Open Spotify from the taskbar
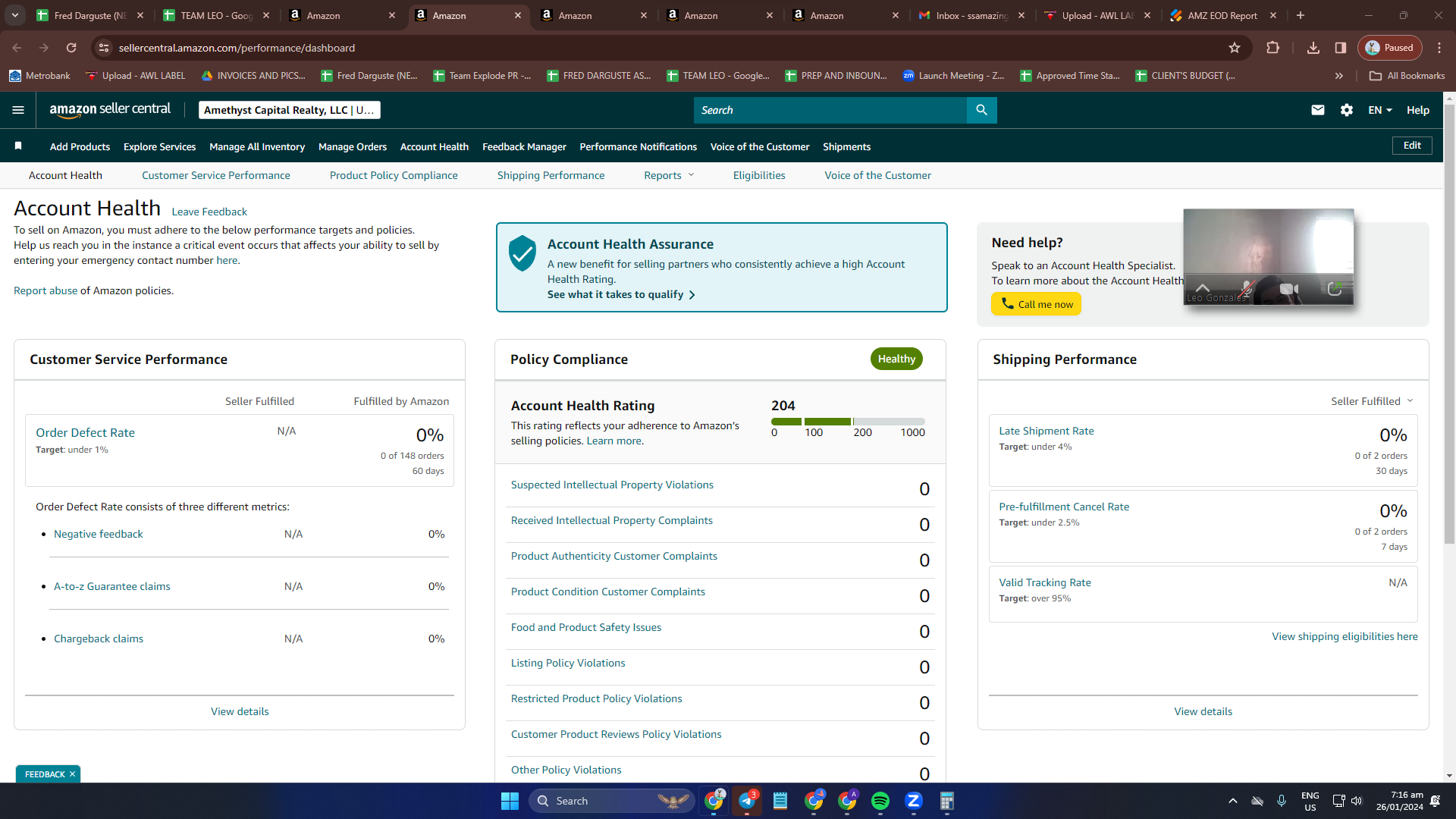The height and width of the screenshot is (819, 1456). click(x=880, y=801)
